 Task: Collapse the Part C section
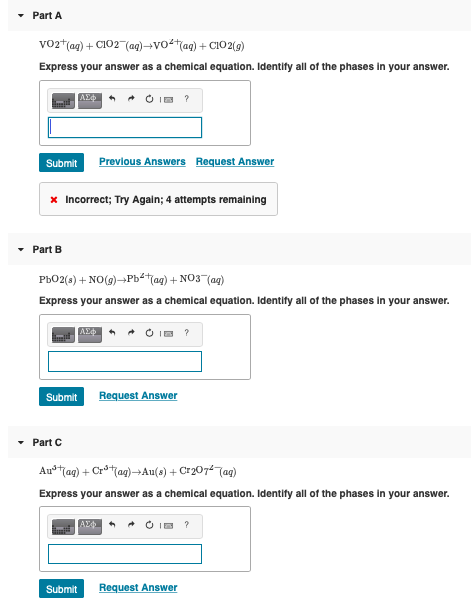[x=21, y=442]
